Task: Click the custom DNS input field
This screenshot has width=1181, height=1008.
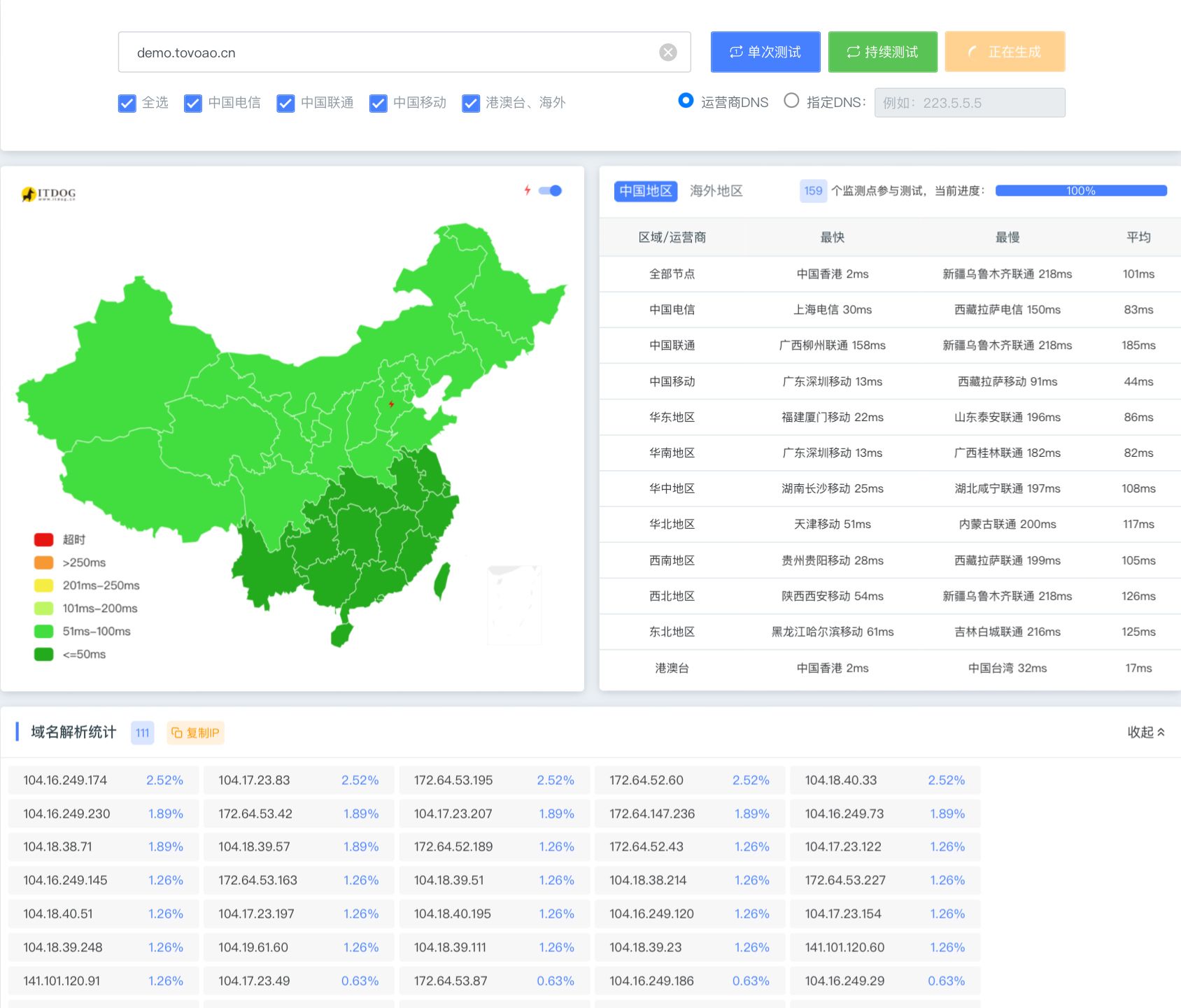Action: [970, 103]
